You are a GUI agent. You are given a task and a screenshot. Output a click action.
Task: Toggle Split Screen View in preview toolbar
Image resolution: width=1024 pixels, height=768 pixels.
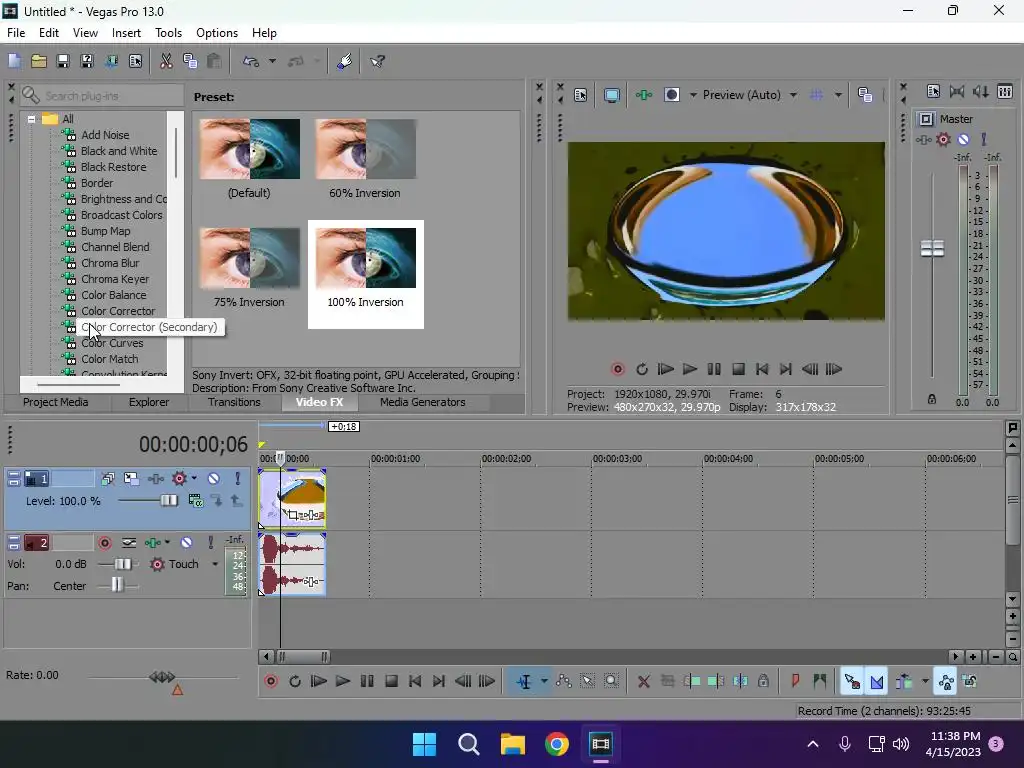(671, 95)
